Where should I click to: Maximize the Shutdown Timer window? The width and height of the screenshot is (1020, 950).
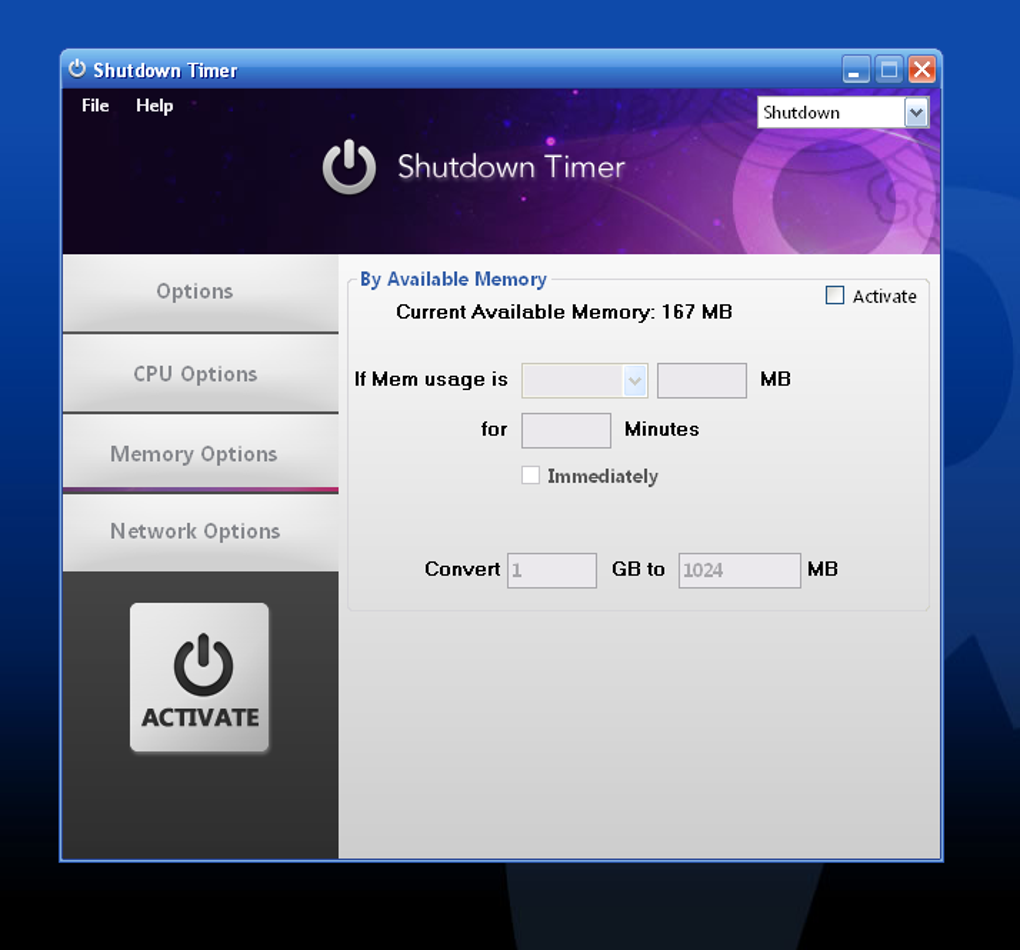(889, 69)
